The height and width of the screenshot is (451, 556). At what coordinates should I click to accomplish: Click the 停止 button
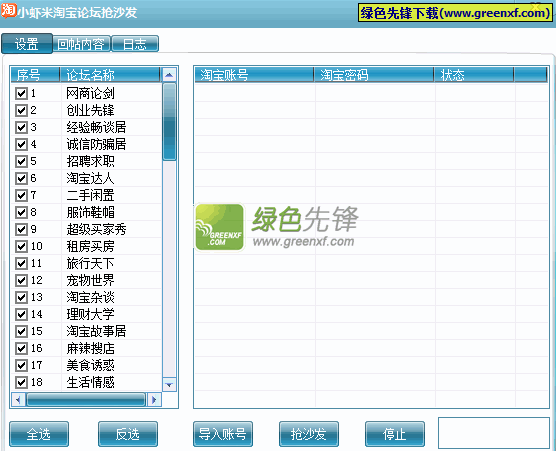pos(395,434)
